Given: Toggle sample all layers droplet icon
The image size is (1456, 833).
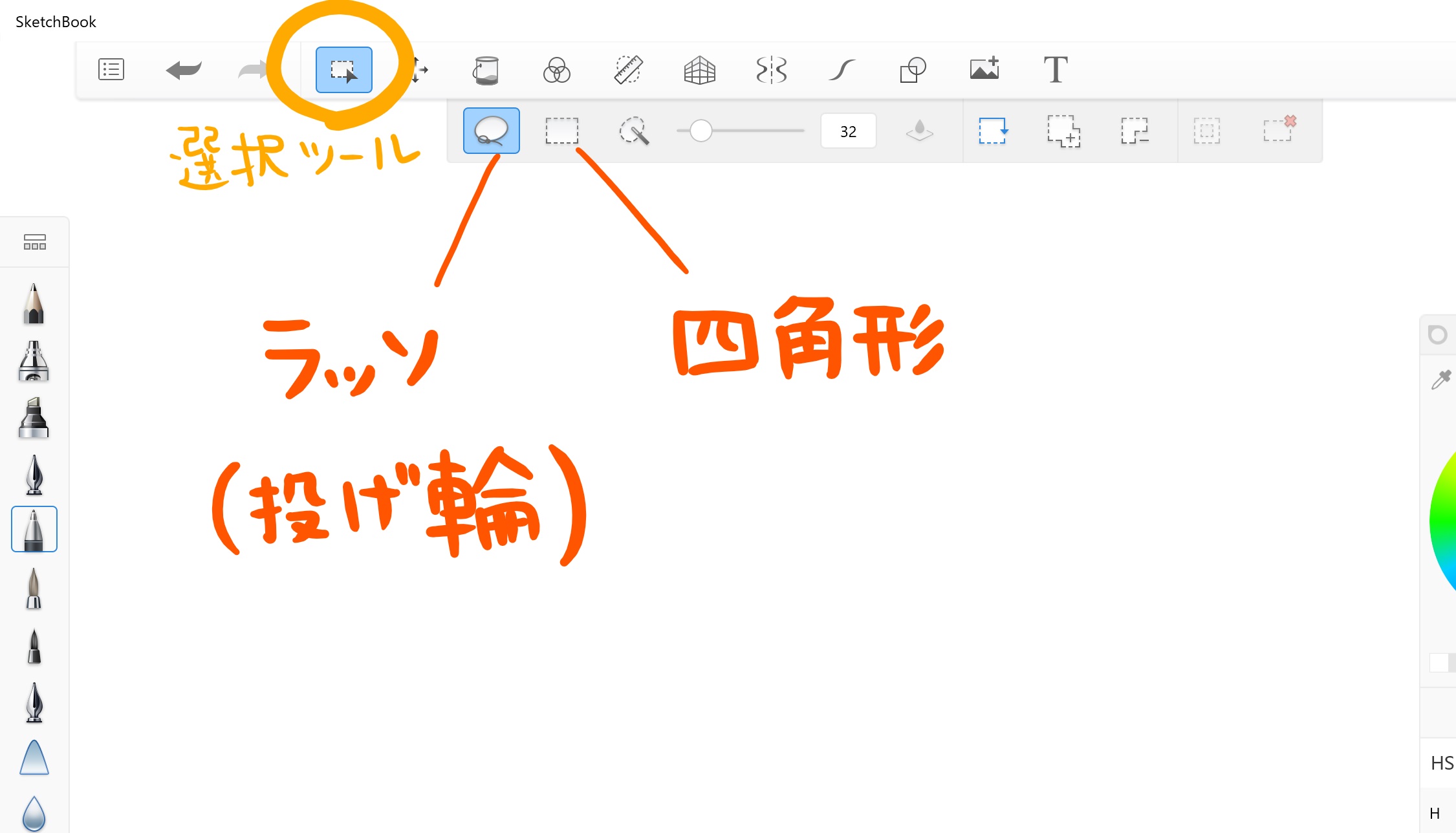Looking at the screenshot, I should (919, 131).
